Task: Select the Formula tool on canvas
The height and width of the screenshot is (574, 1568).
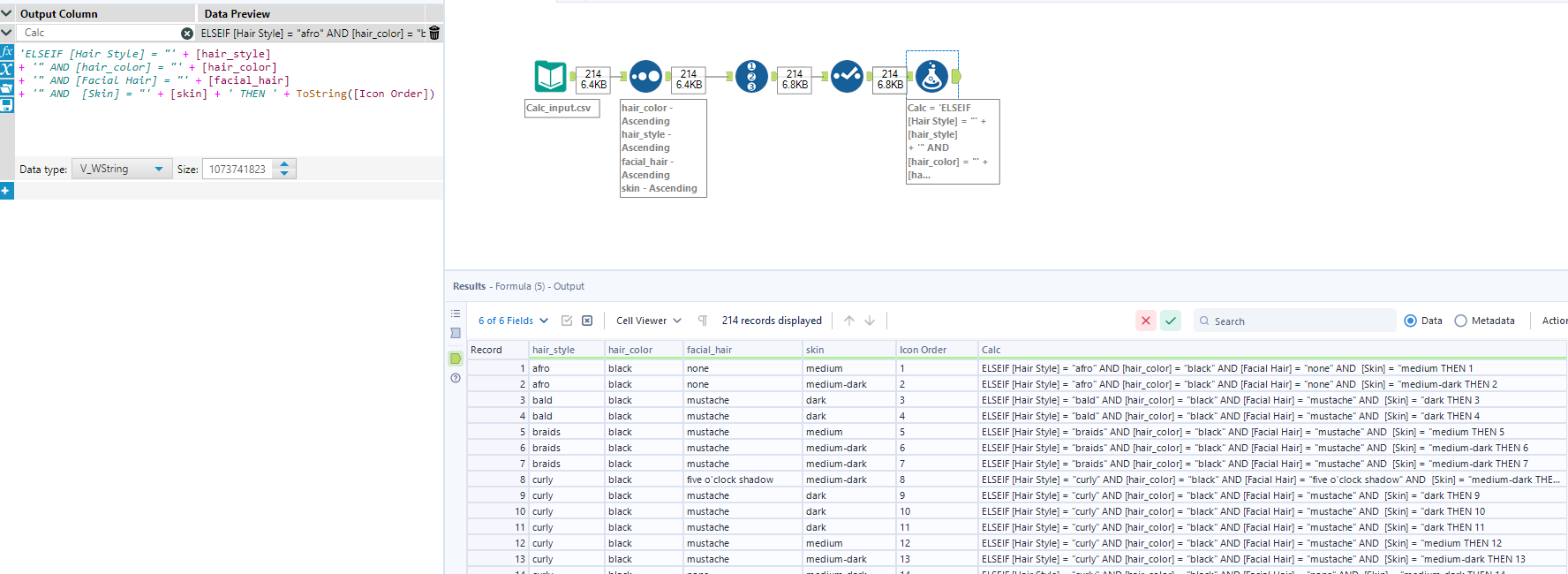Action: click(931, 77)
